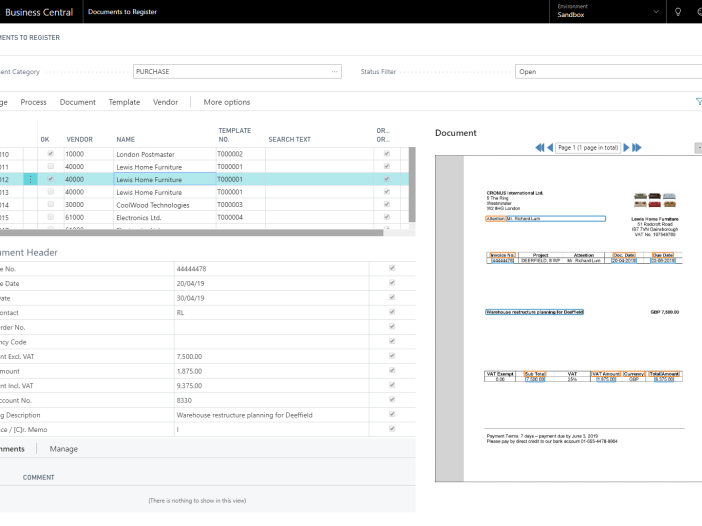The image size is (702, 526).
Task: Click the scanned invoice page preview
Action: (x=582, y=318)
